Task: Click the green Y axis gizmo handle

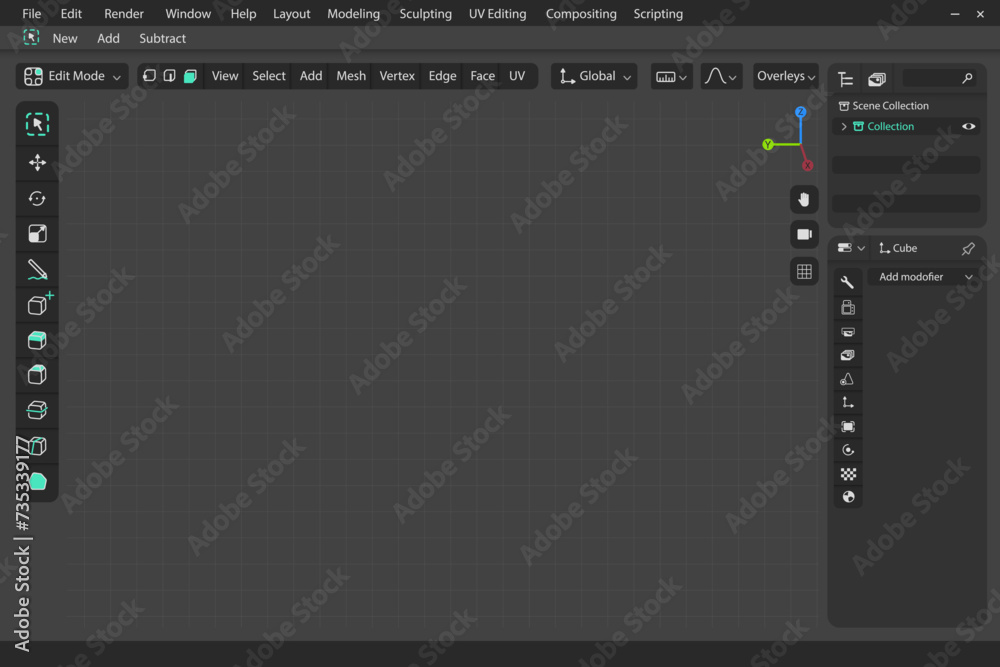Action: click(x=768, y=145)
